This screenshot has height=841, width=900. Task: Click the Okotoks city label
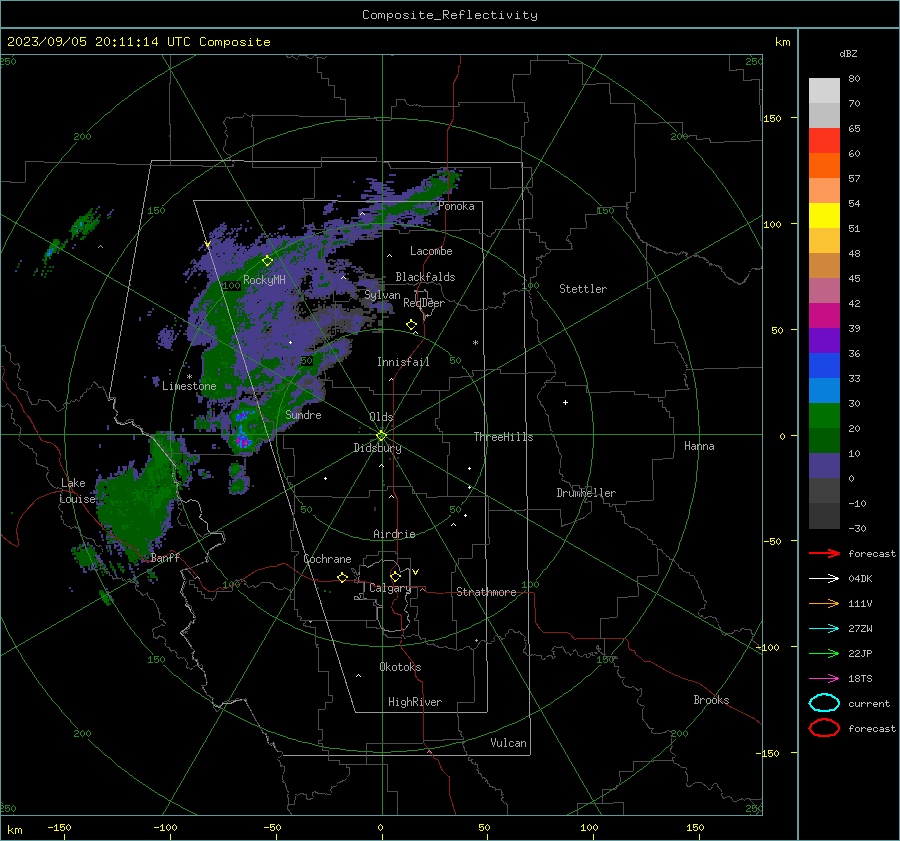pos(400,667)
